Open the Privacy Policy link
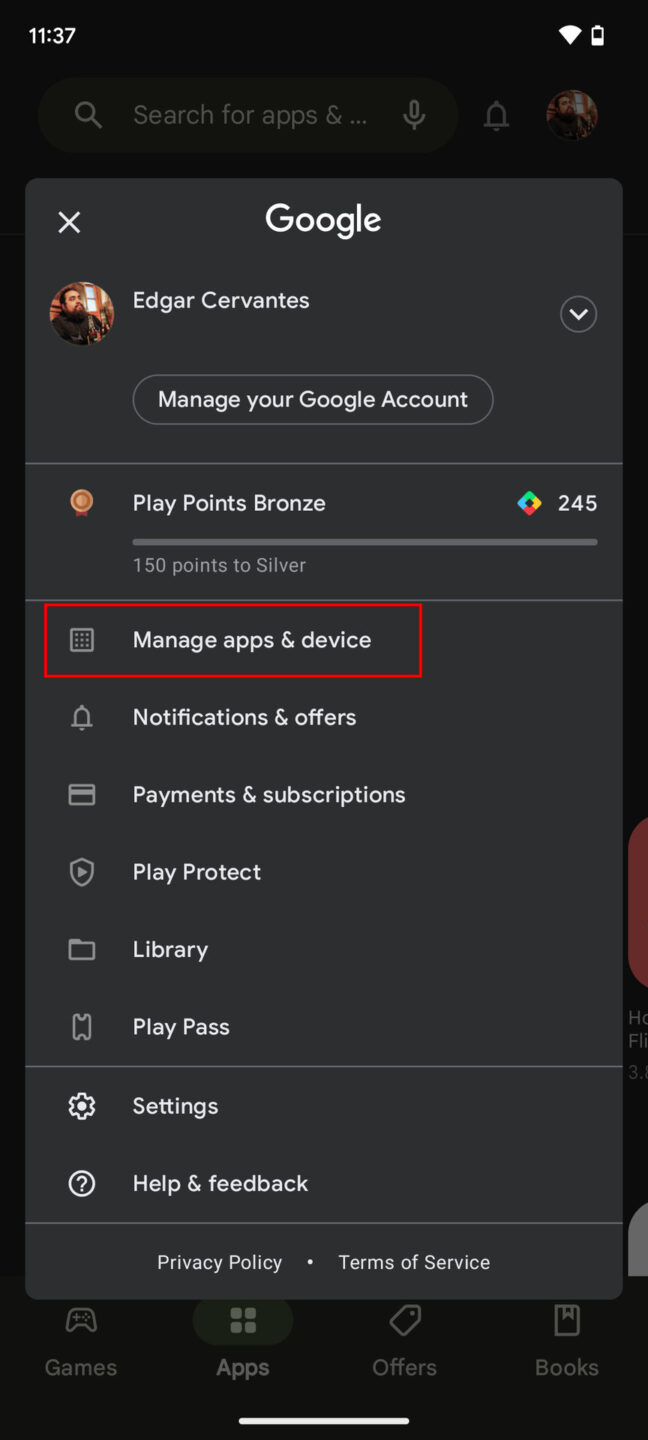The height and width of the screenshot is (1440, 648). point(219,1262)
